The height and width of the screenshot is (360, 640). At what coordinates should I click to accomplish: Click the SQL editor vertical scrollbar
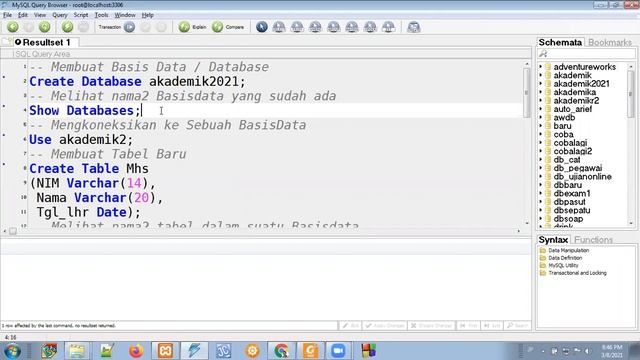coord(527,143)
